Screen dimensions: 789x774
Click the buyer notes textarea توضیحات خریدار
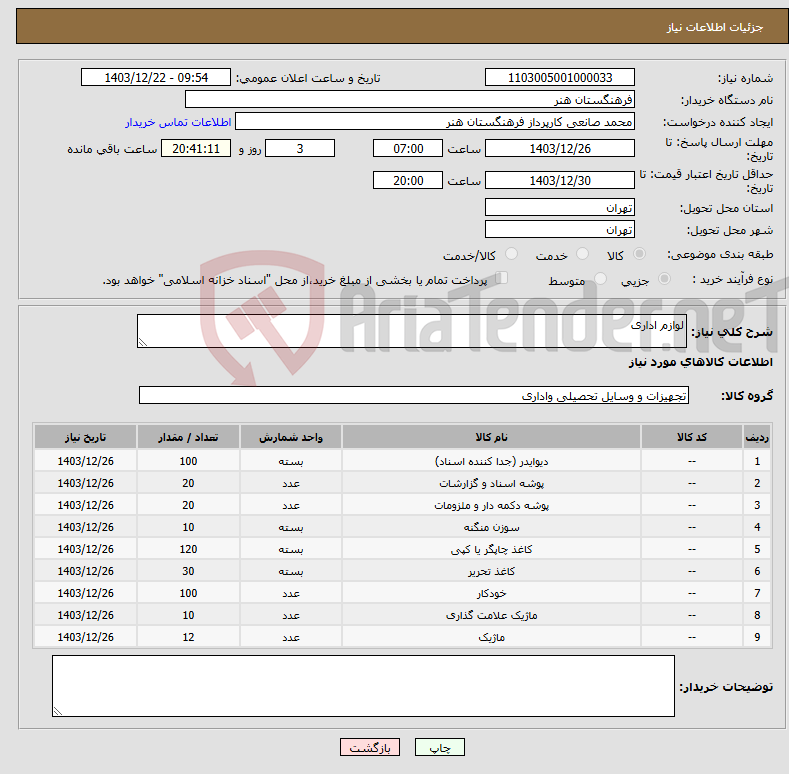pos(363,686)
